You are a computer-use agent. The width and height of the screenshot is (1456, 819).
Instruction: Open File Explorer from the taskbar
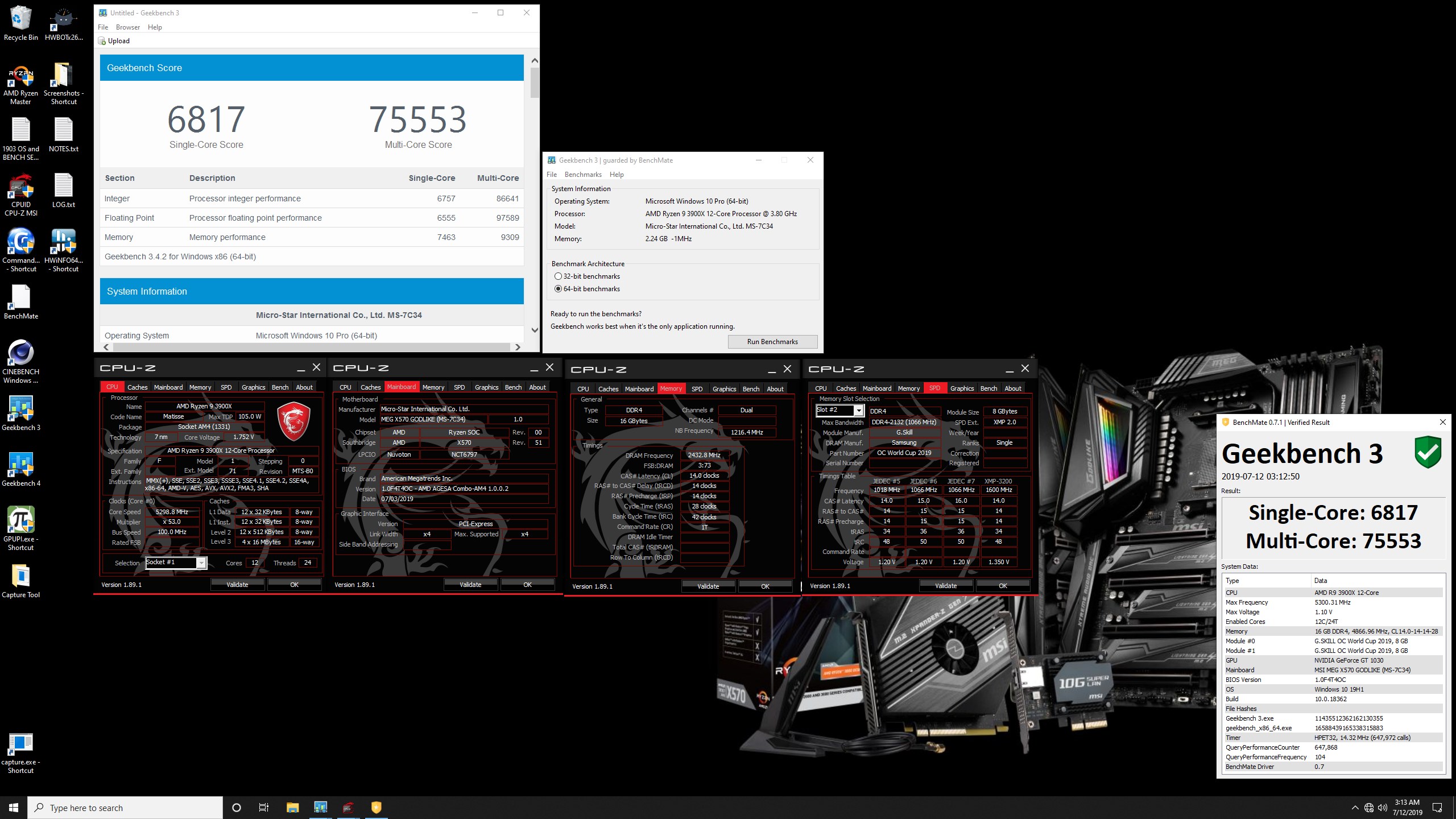coord(292,808)
